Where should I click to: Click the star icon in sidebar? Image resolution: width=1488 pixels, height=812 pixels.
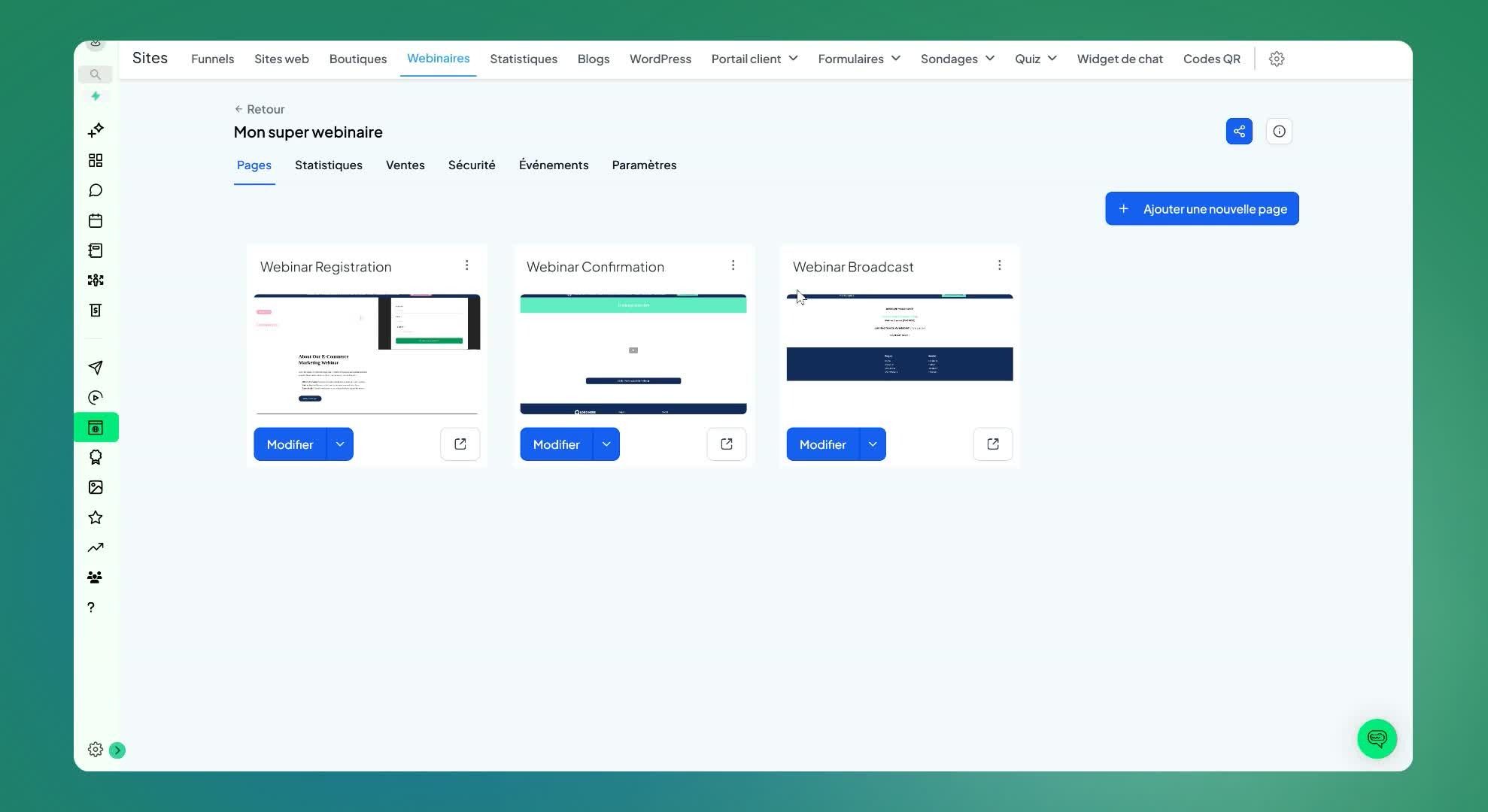[96, 517]
